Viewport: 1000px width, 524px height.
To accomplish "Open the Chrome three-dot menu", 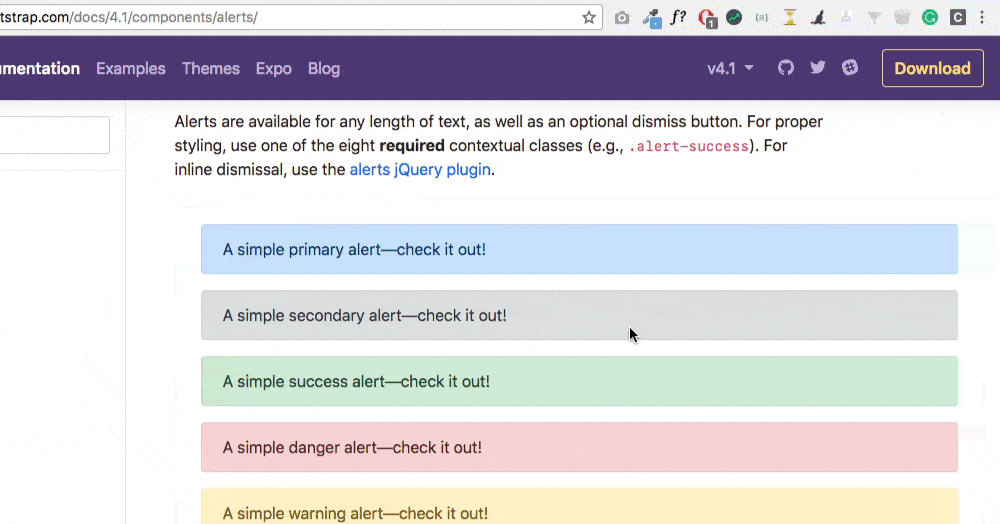I will [x=982, y=18].
